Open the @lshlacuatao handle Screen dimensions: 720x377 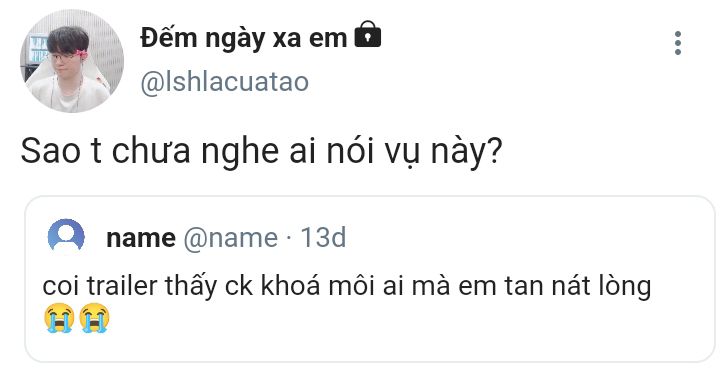click(x=225, y=82)
